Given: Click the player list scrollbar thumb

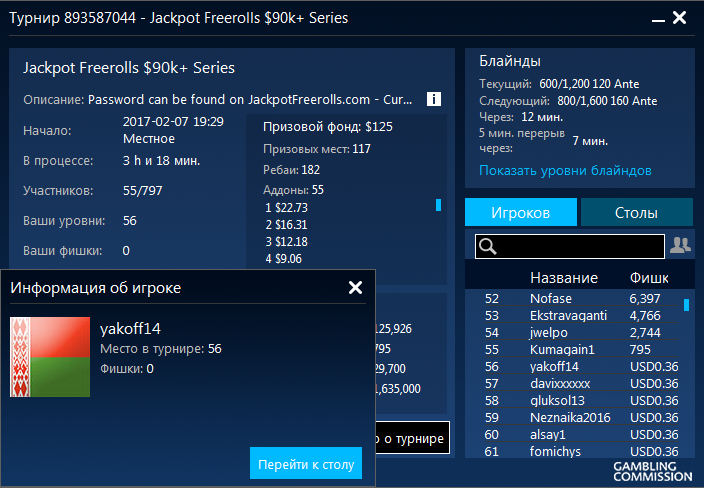Looking at the screenshot, I should (x=686, y=305).
